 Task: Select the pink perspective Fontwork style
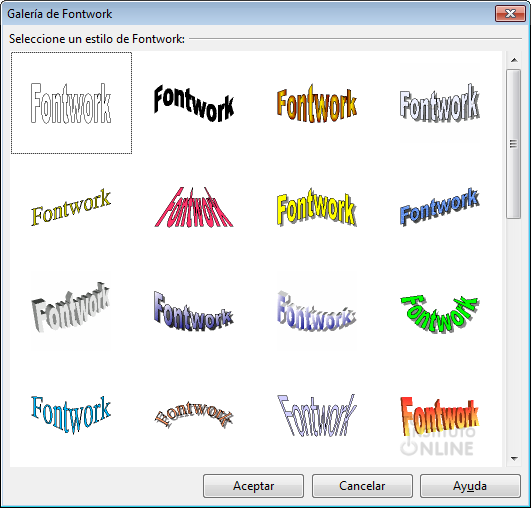tap(194, 207)
